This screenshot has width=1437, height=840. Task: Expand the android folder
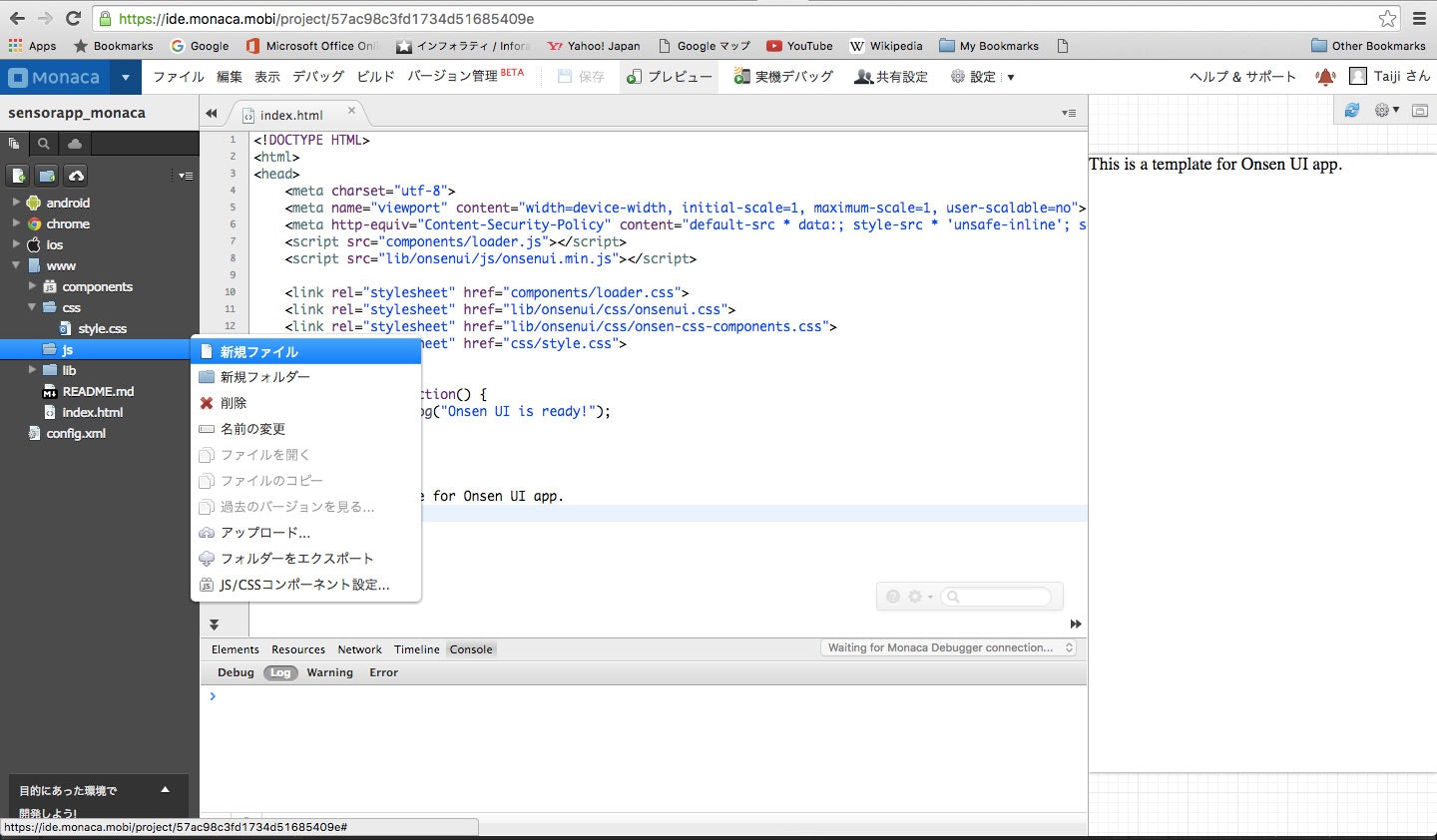click(16, 203)
